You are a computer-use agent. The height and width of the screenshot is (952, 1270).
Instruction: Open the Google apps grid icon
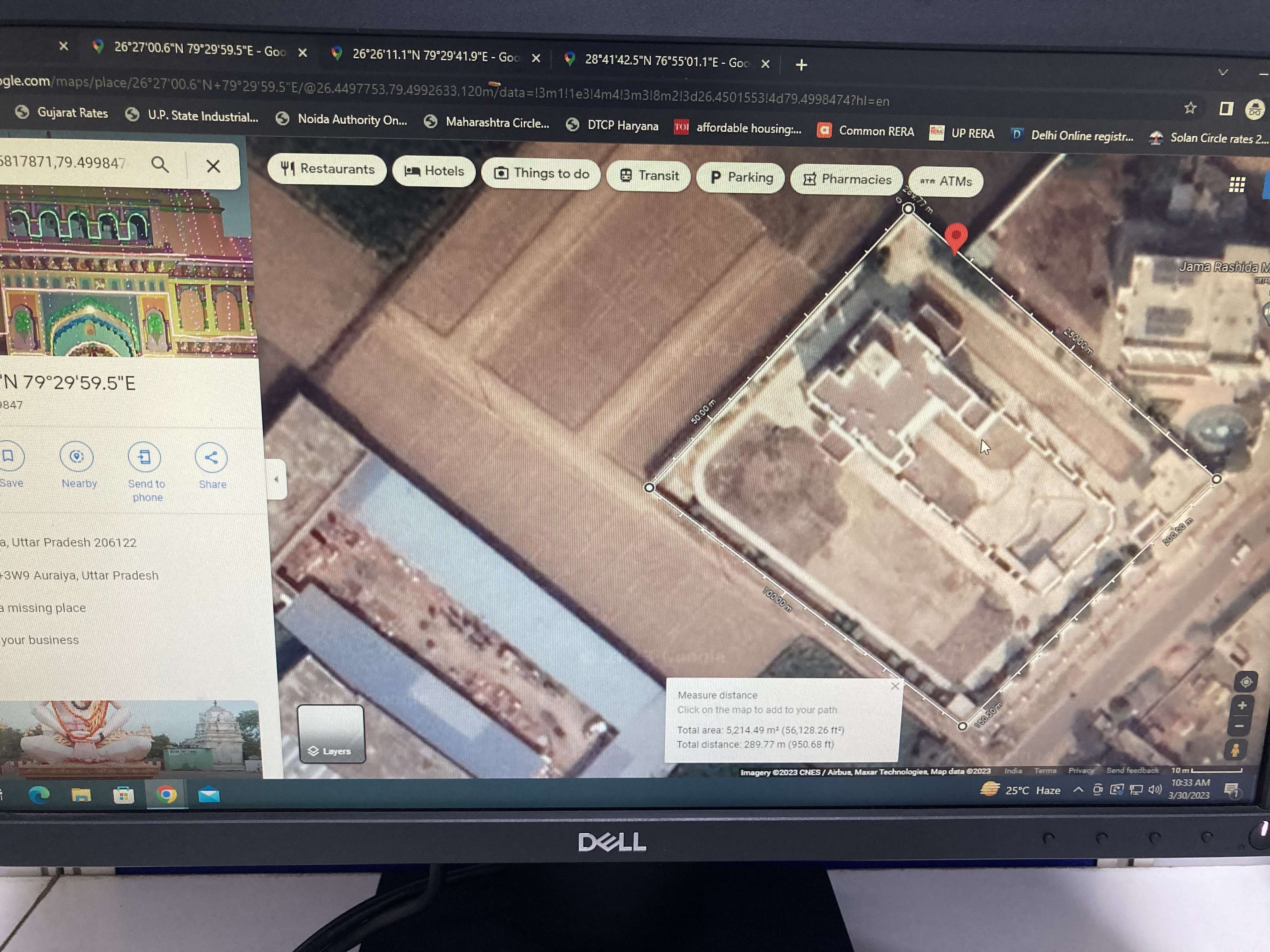1237,184
